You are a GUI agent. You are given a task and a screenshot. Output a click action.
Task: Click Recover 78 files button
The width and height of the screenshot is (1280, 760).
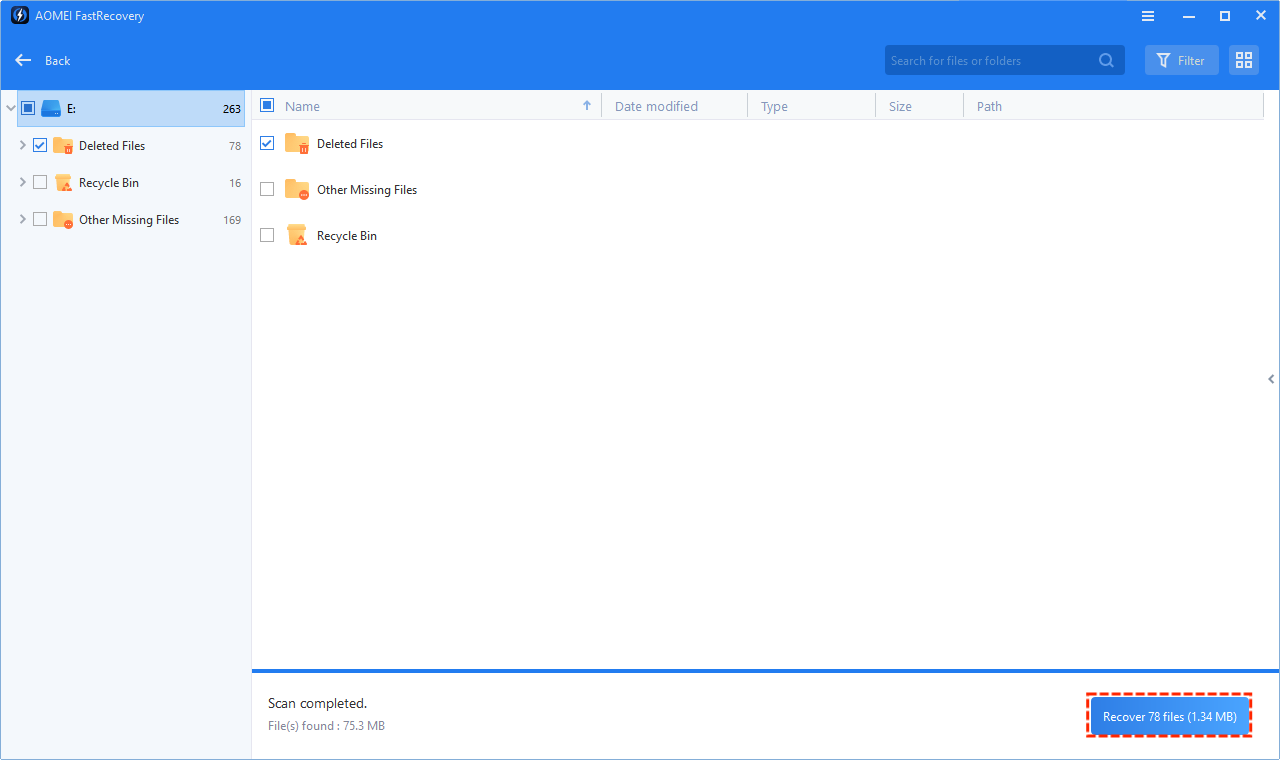[x=1168, y=716]
